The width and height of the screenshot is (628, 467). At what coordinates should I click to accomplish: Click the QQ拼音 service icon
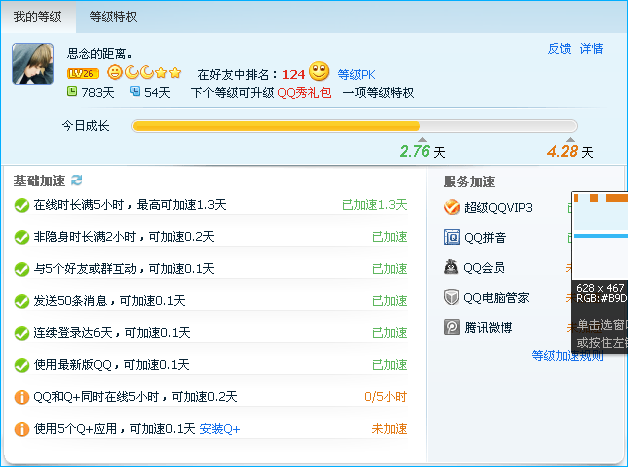click(452, 237)
